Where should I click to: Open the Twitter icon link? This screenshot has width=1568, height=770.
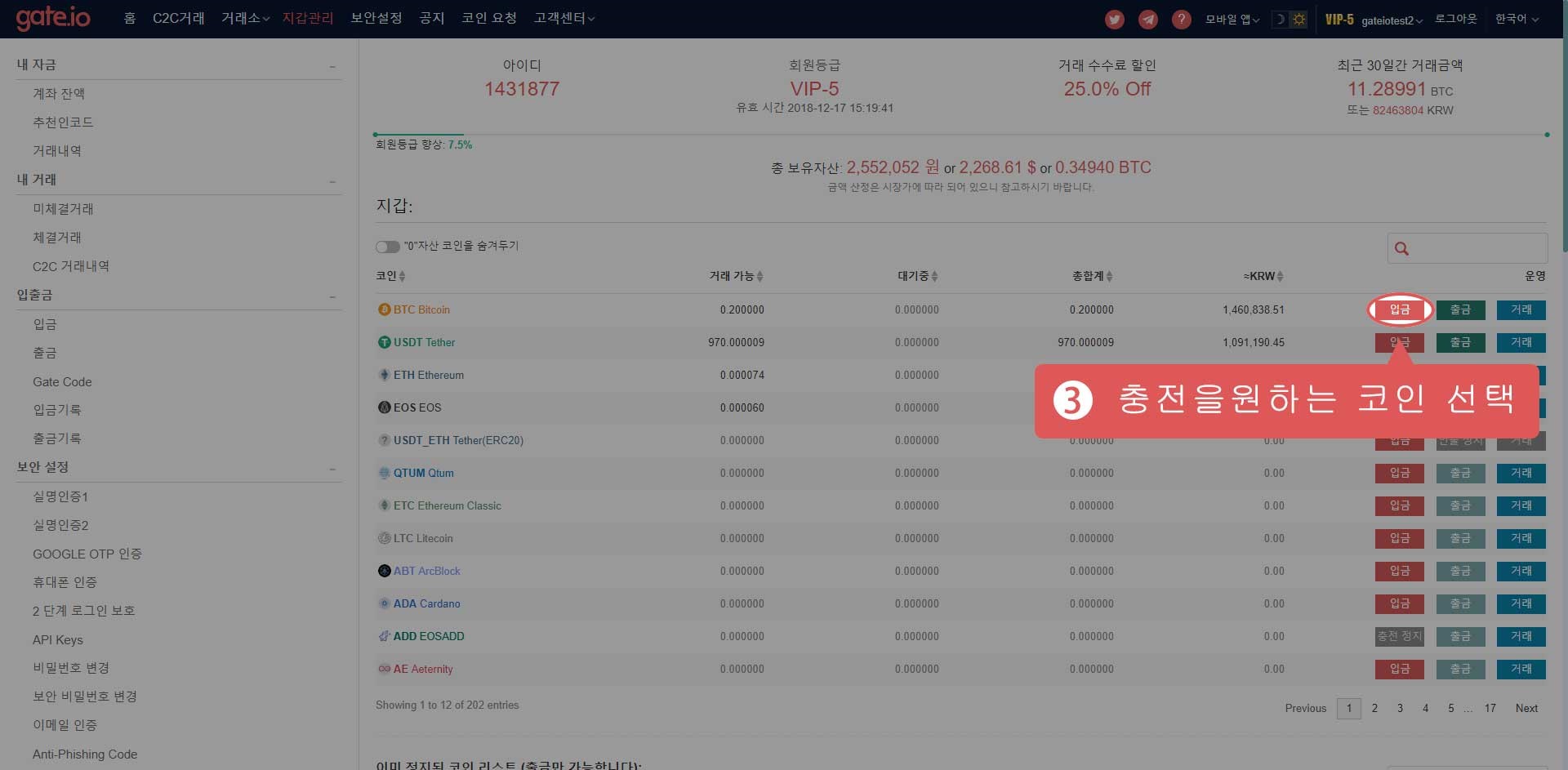click(x=1115, y=20)
